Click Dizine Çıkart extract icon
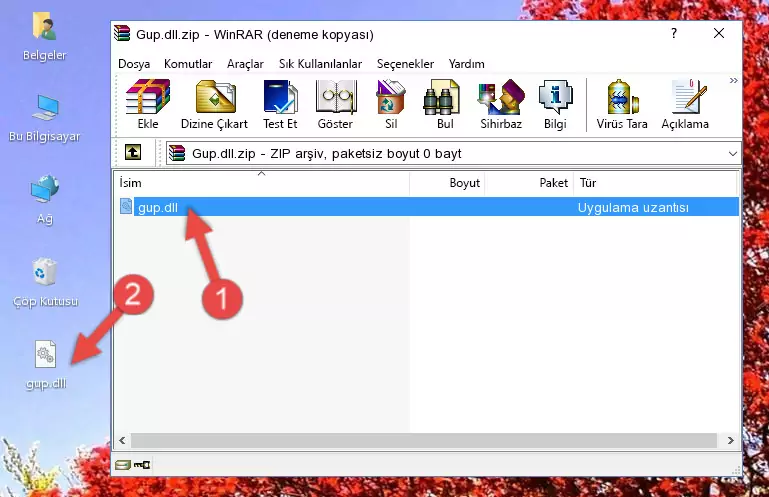The width and height of the screenshot is (769, 497). point(214,104)
